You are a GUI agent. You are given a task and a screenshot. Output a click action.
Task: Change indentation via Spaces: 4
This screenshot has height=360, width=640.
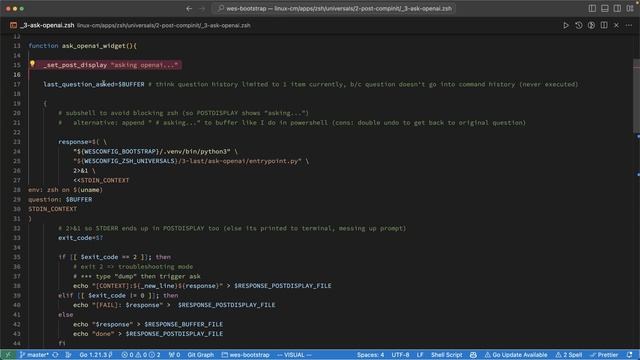(x=370, y=355)
